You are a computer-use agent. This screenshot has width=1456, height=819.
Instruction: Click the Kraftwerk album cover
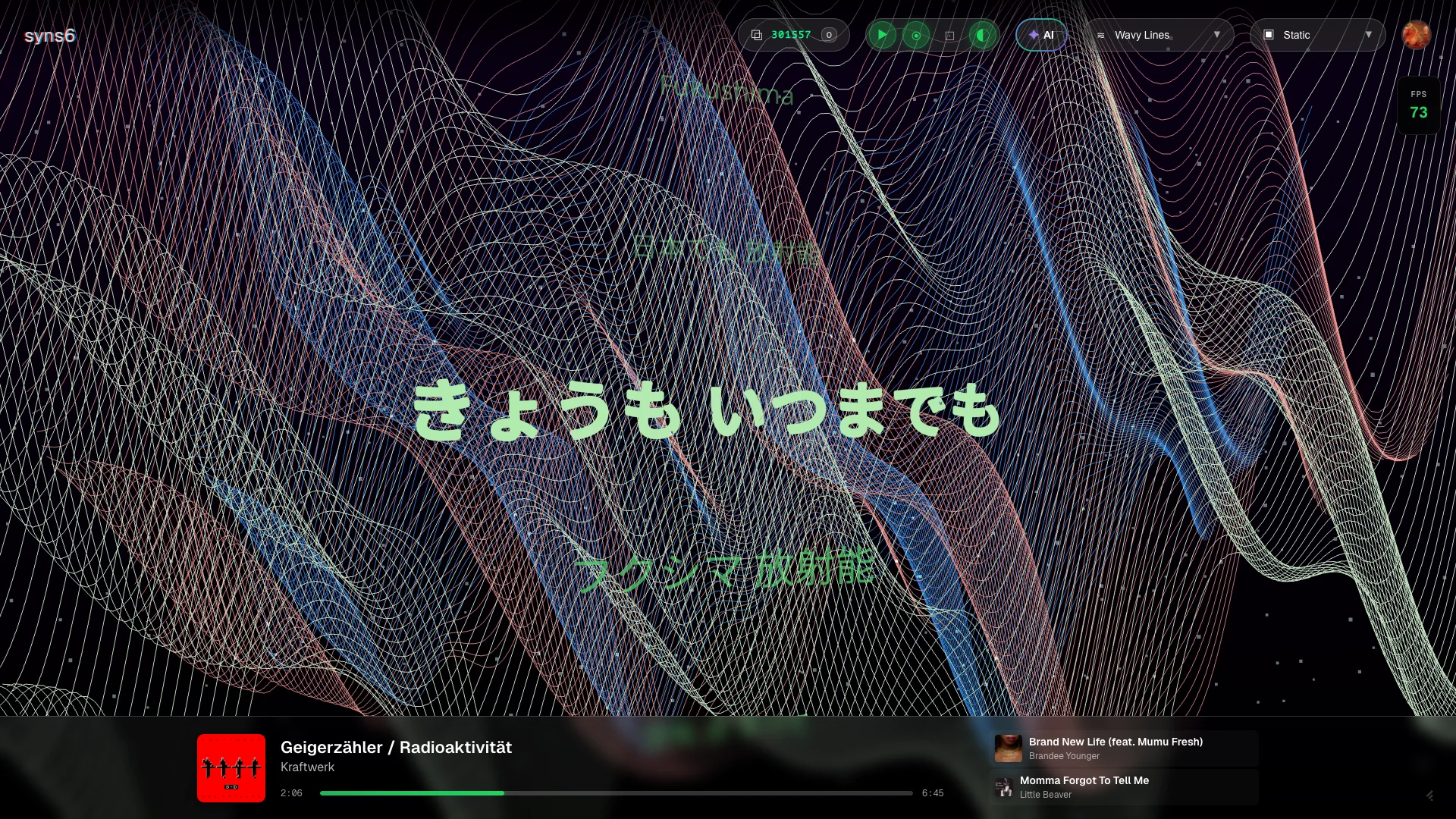click(x=231, y=767)
